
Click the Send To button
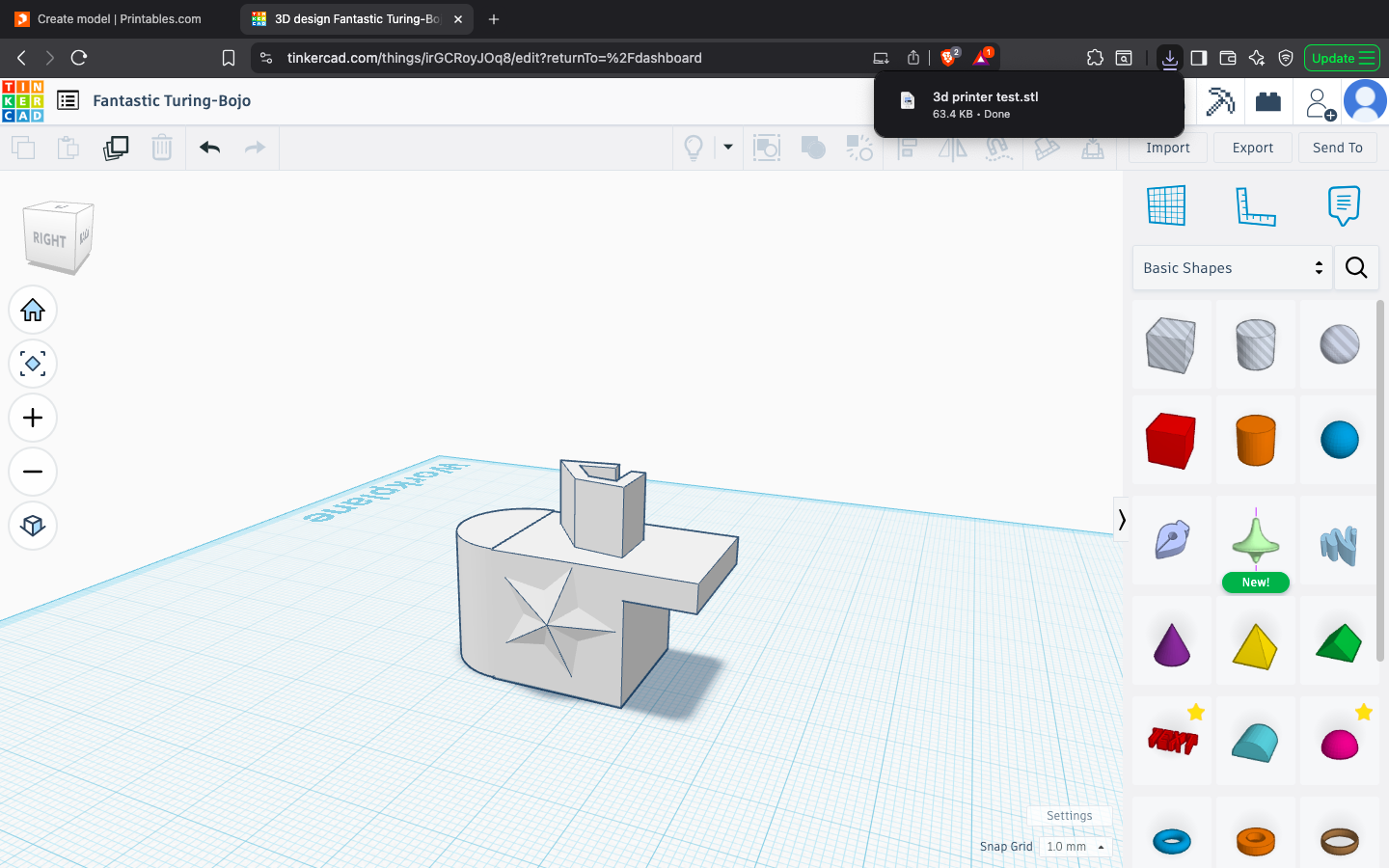click(1338, 148)
